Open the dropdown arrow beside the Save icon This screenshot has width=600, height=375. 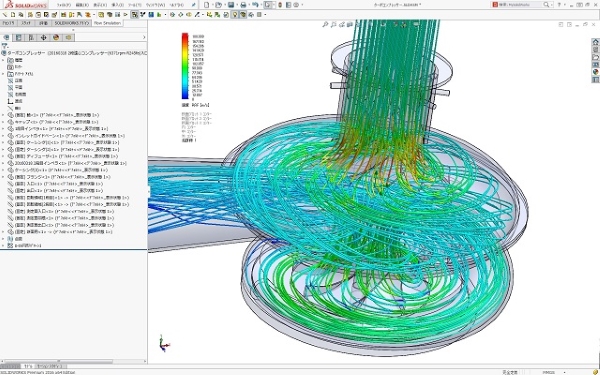[x=236, y=5]
